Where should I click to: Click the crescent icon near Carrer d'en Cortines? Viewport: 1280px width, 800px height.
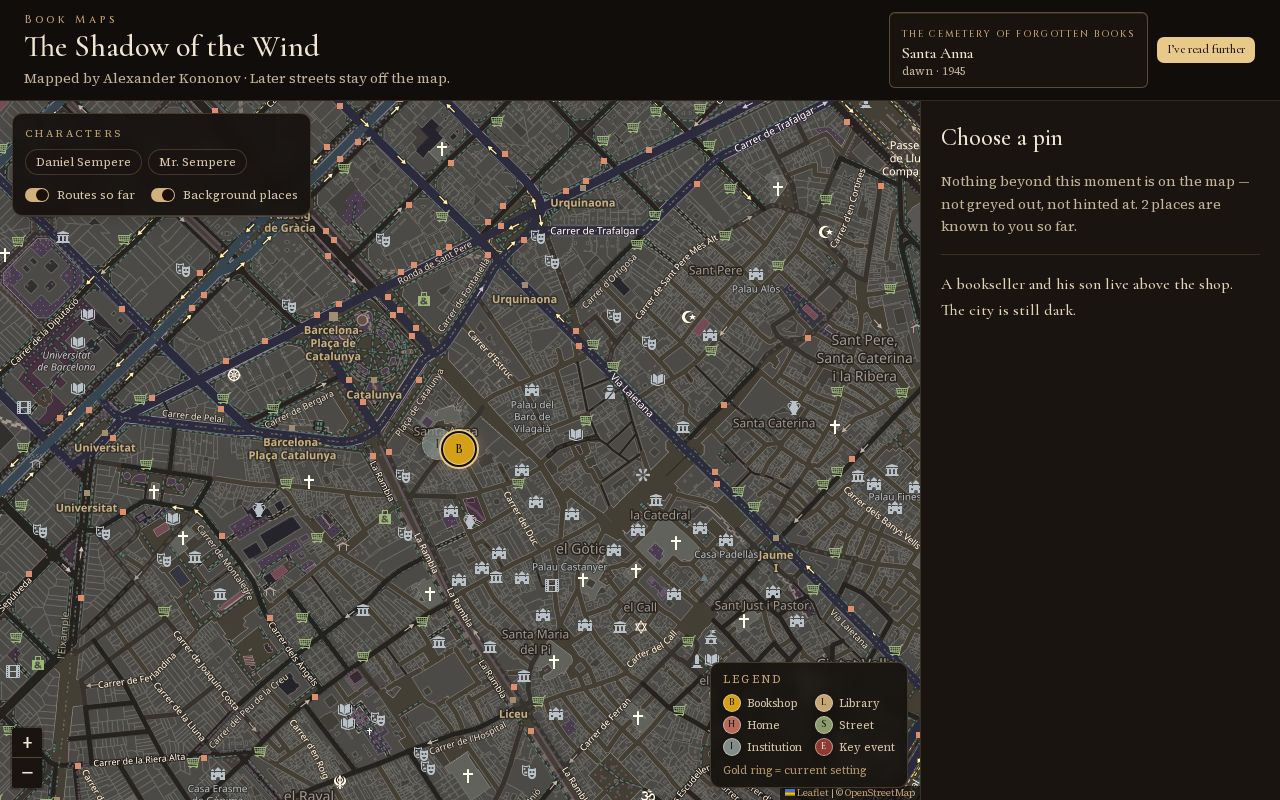pyautogui.click(x=825, y=232)
